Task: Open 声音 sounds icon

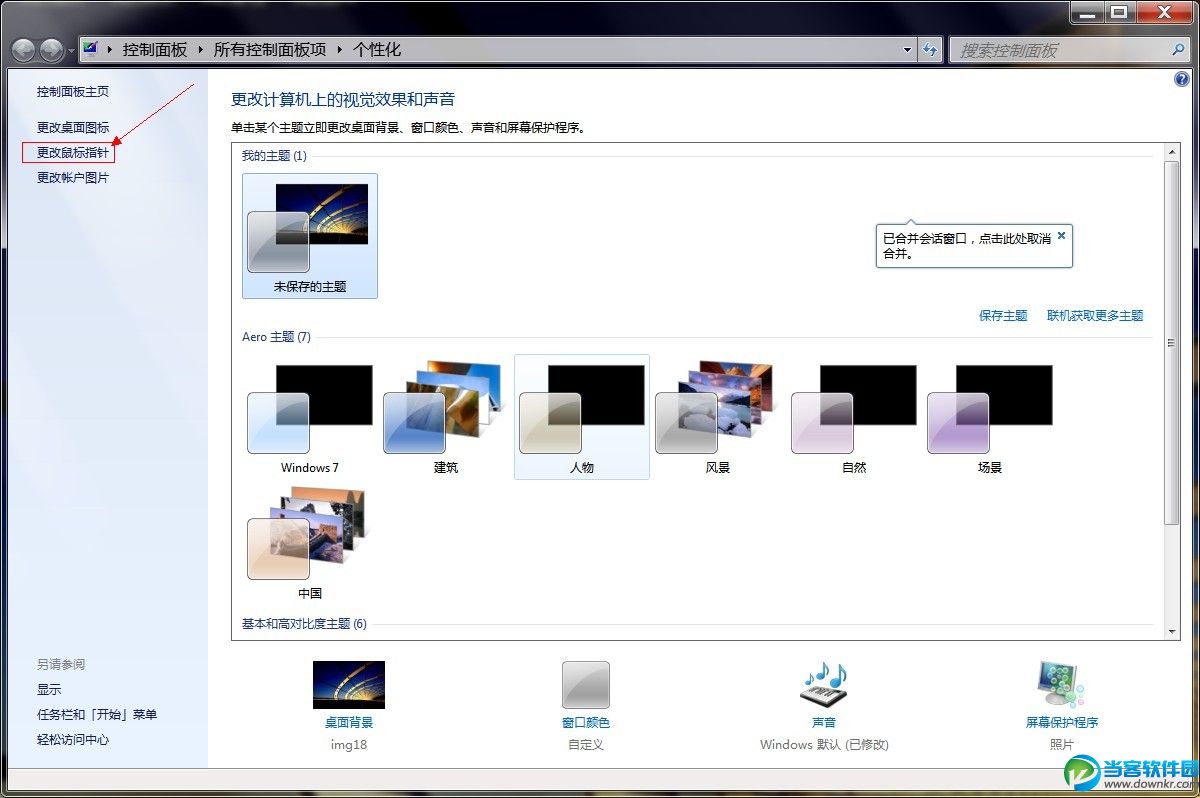Action: [824, 685]
